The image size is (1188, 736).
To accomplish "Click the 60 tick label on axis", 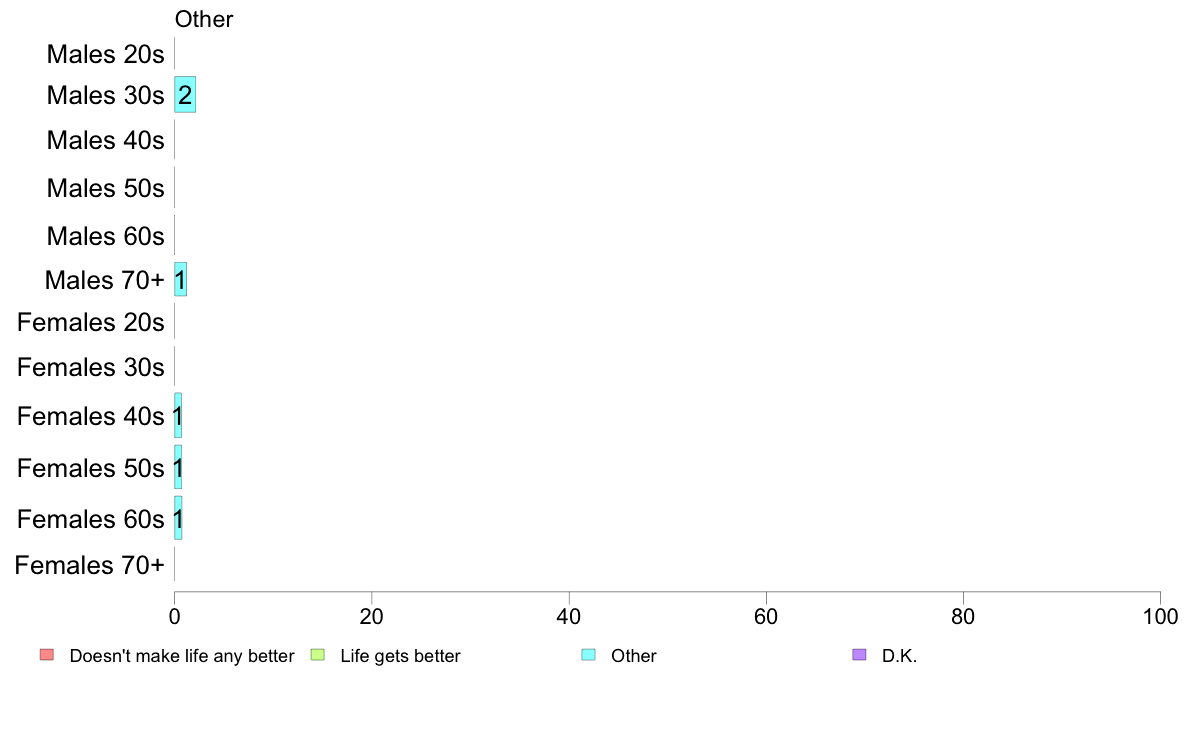I will click(x=766, y=616).
